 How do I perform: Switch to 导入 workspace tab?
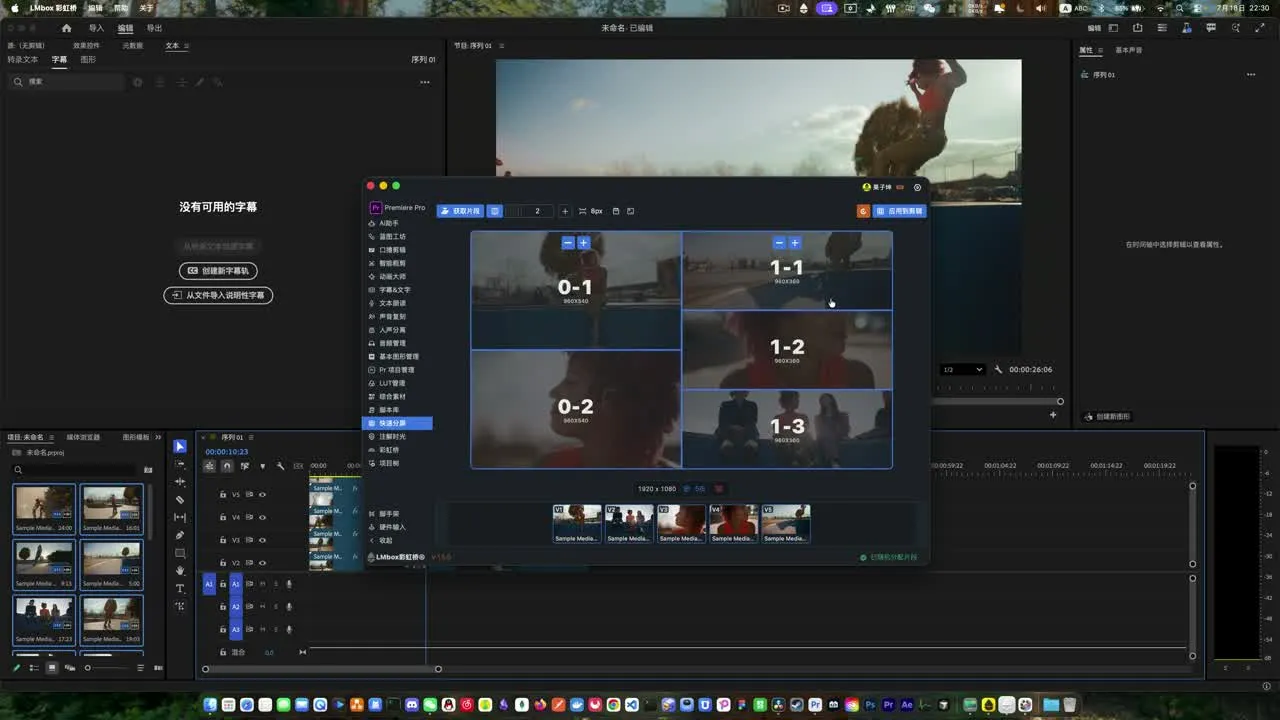(96, 28)
